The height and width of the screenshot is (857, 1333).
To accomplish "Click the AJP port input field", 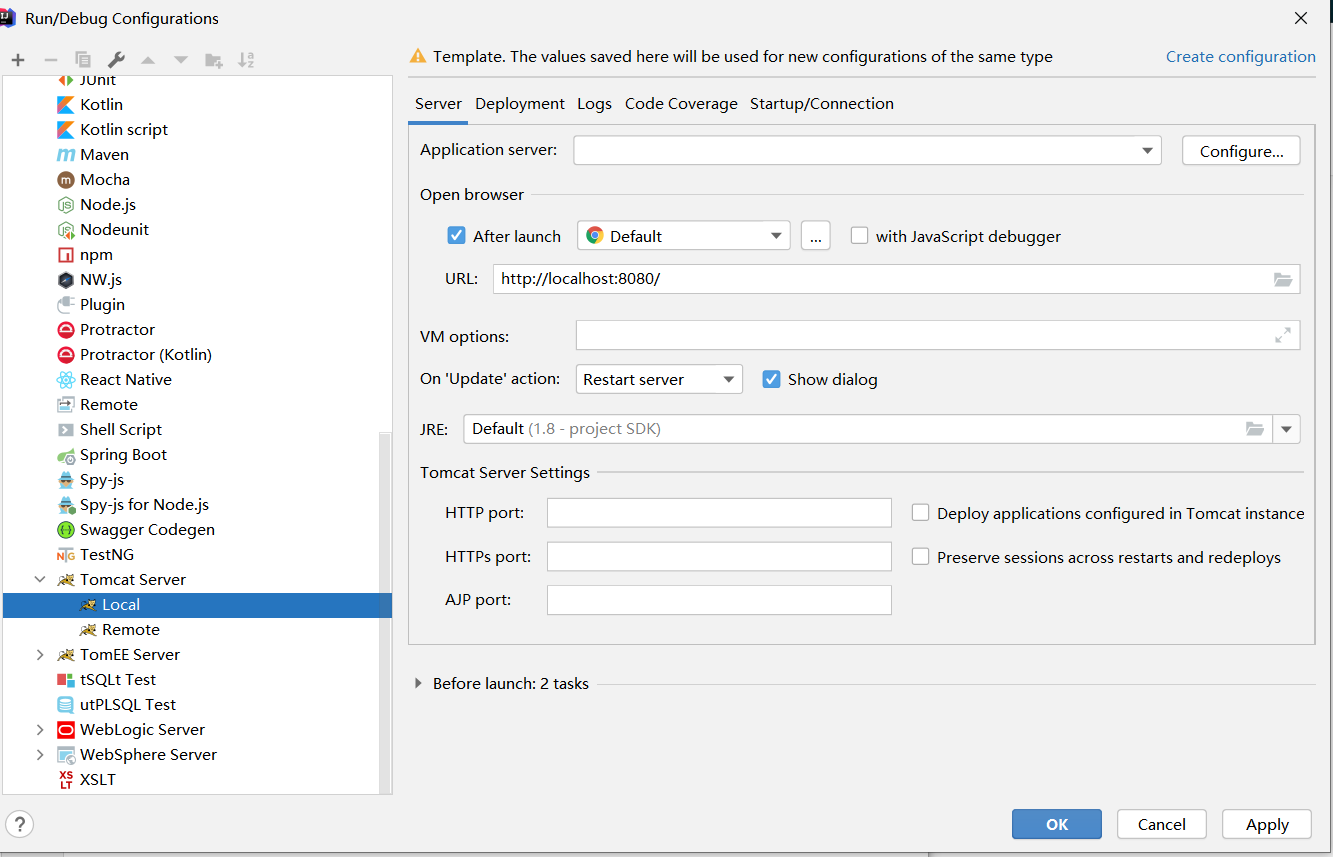I will (719, 600).
